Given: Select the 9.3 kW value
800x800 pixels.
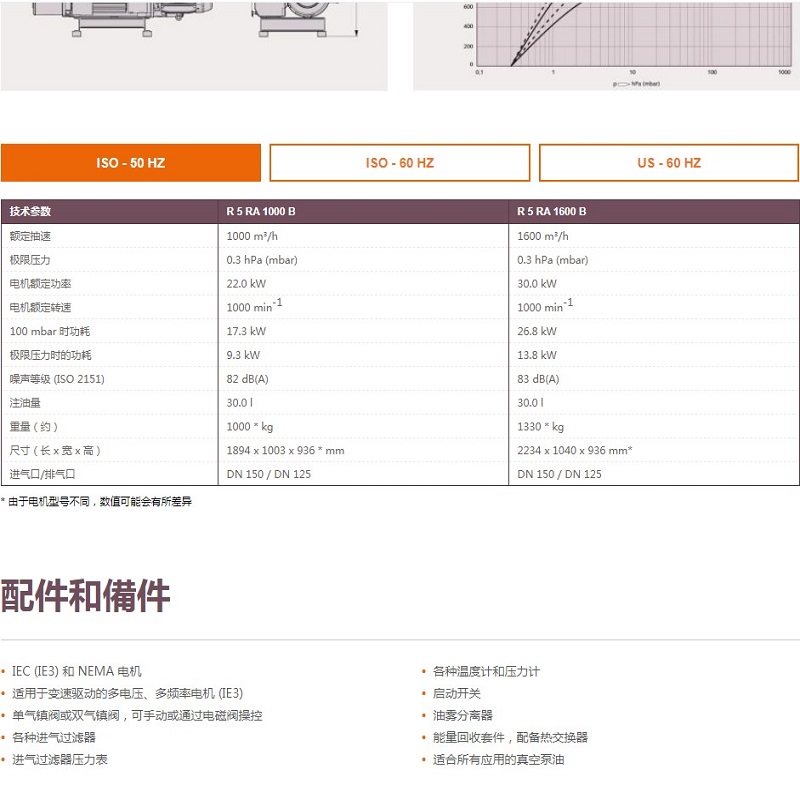Looking at the screenshot, I should point(243,355).
